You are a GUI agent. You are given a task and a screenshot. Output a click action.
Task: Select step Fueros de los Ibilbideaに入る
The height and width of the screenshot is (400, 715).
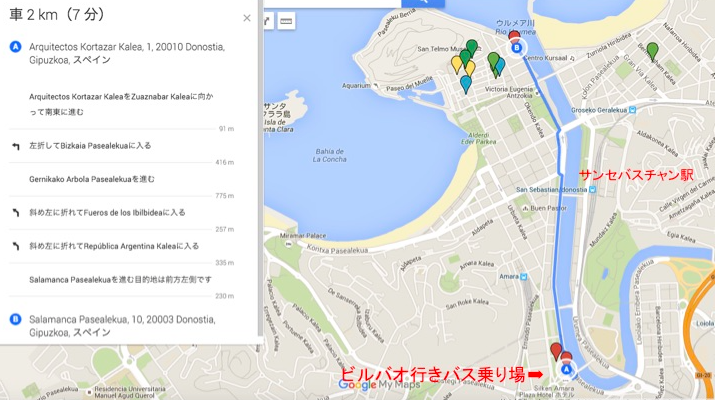107,213
